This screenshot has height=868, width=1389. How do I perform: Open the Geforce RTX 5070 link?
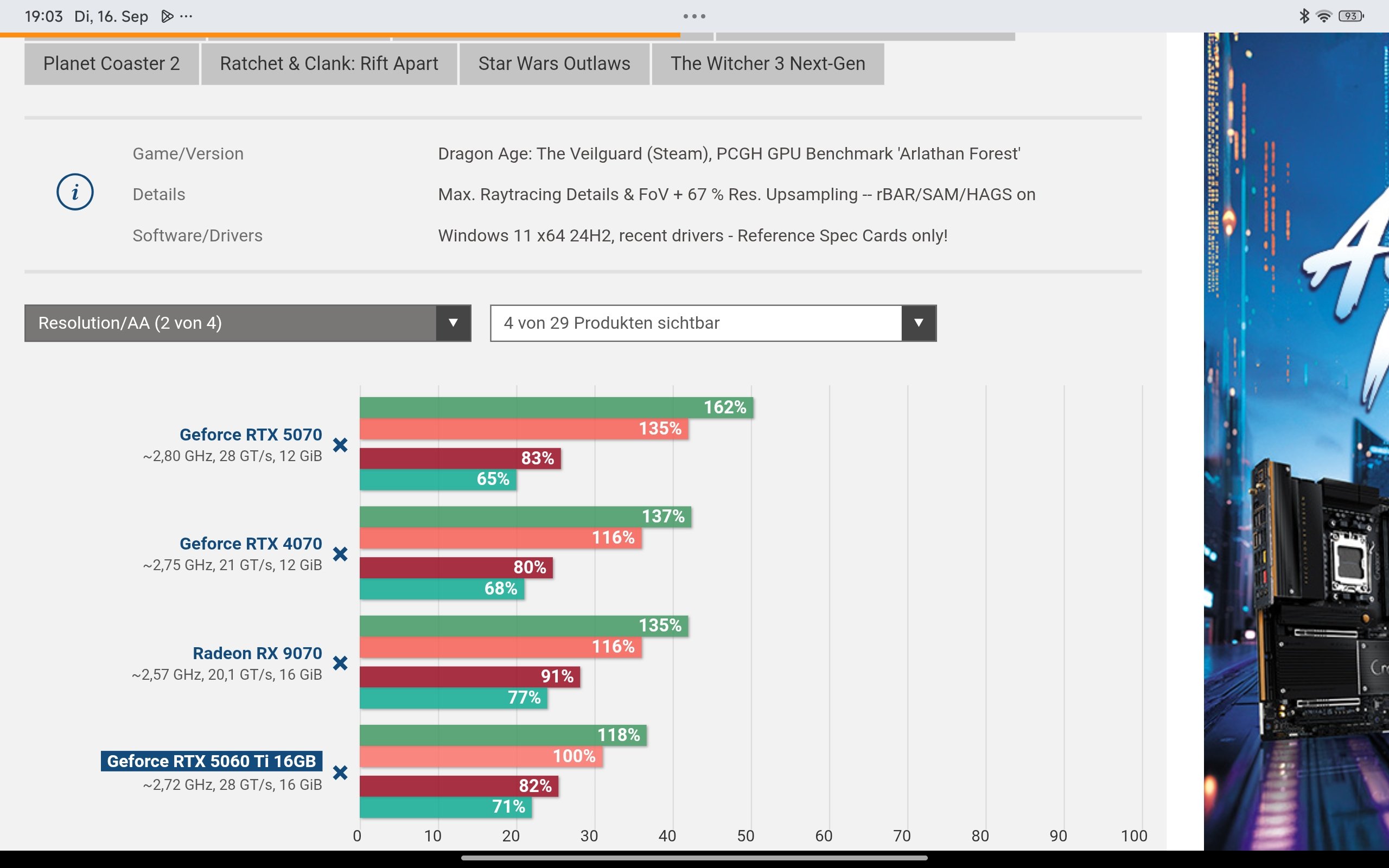(x=250, y=435)
